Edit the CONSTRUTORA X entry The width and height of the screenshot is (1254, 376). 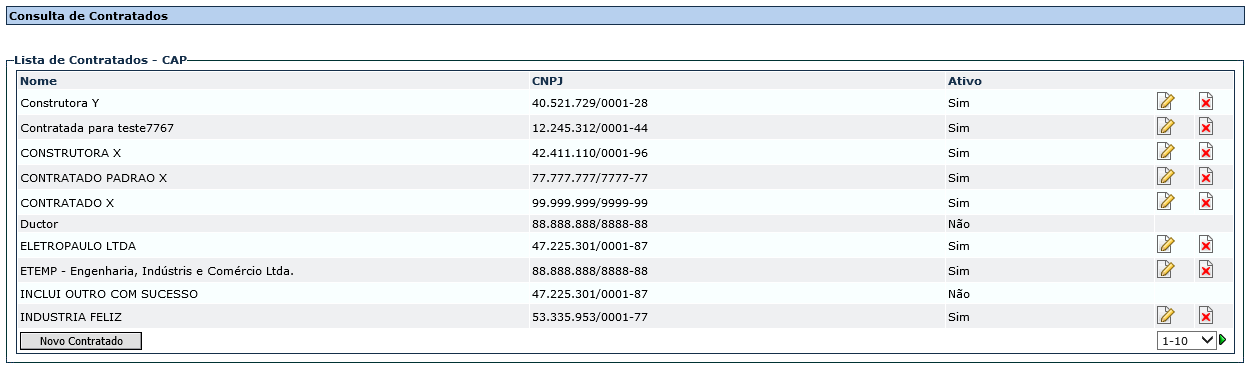[1165, 151]
